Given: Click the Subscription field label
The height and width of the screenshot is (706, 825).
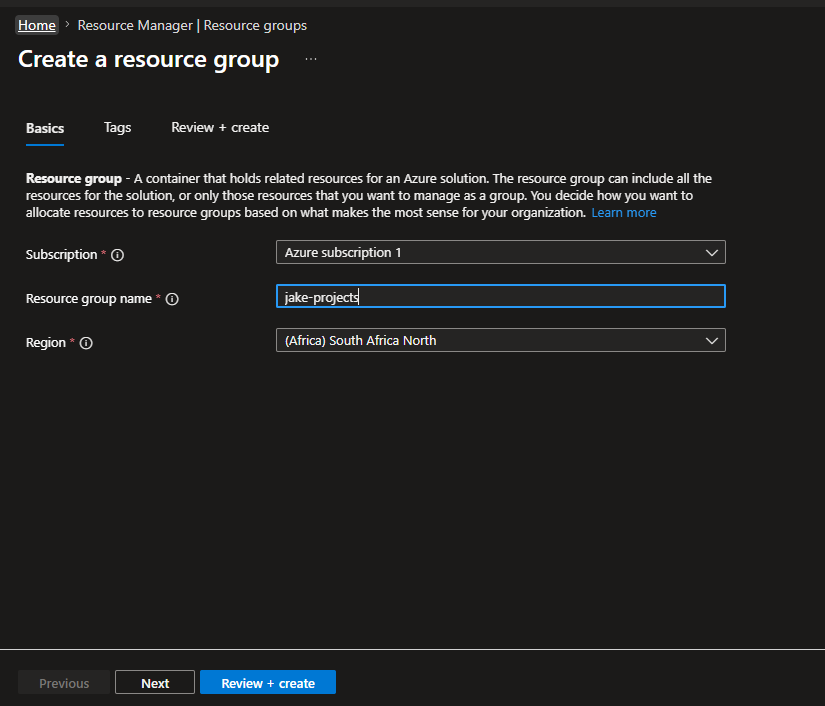Looking at the screenshot, I should (x=62, y=255).
